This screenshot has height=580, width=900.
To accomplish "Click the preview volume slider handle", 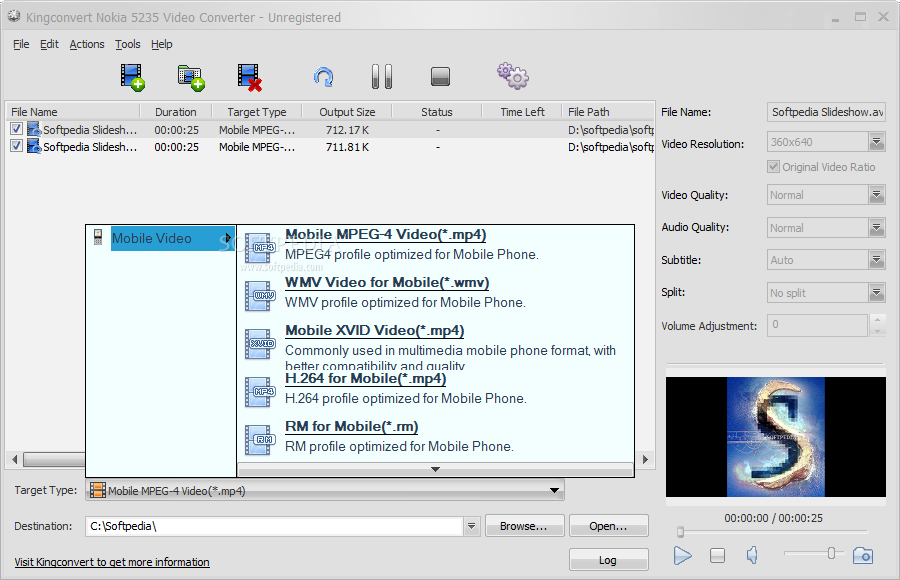I will tap(831, 553).
